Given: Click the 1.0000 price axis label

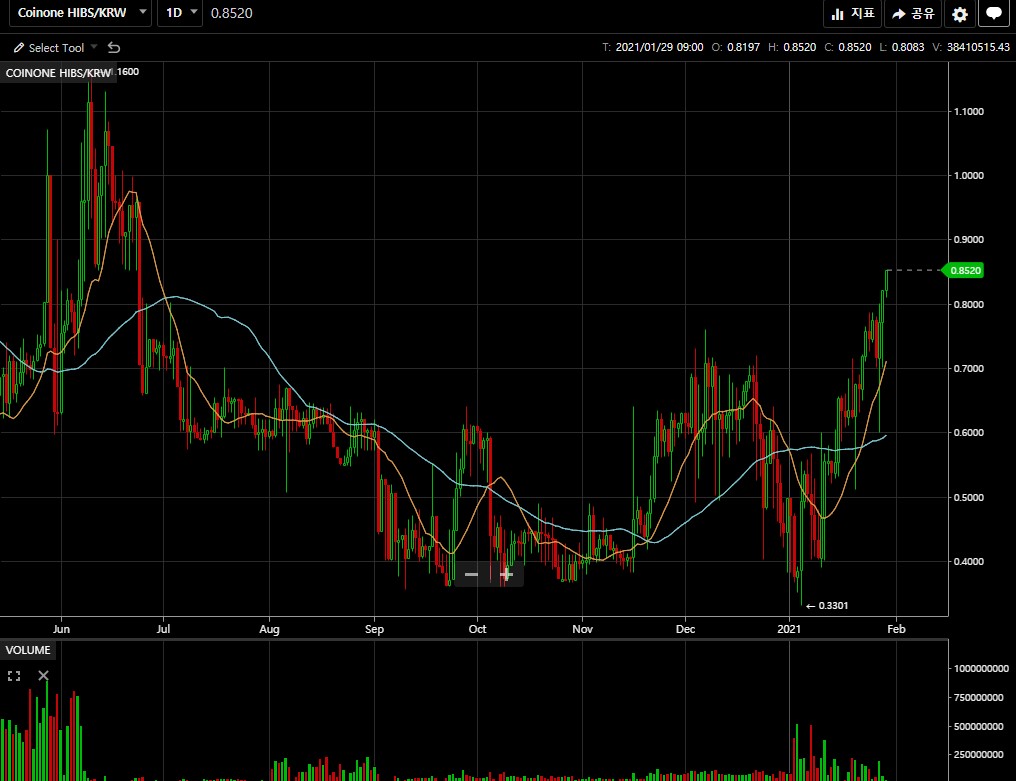Looking at the screenshot, I should [969, 176].
